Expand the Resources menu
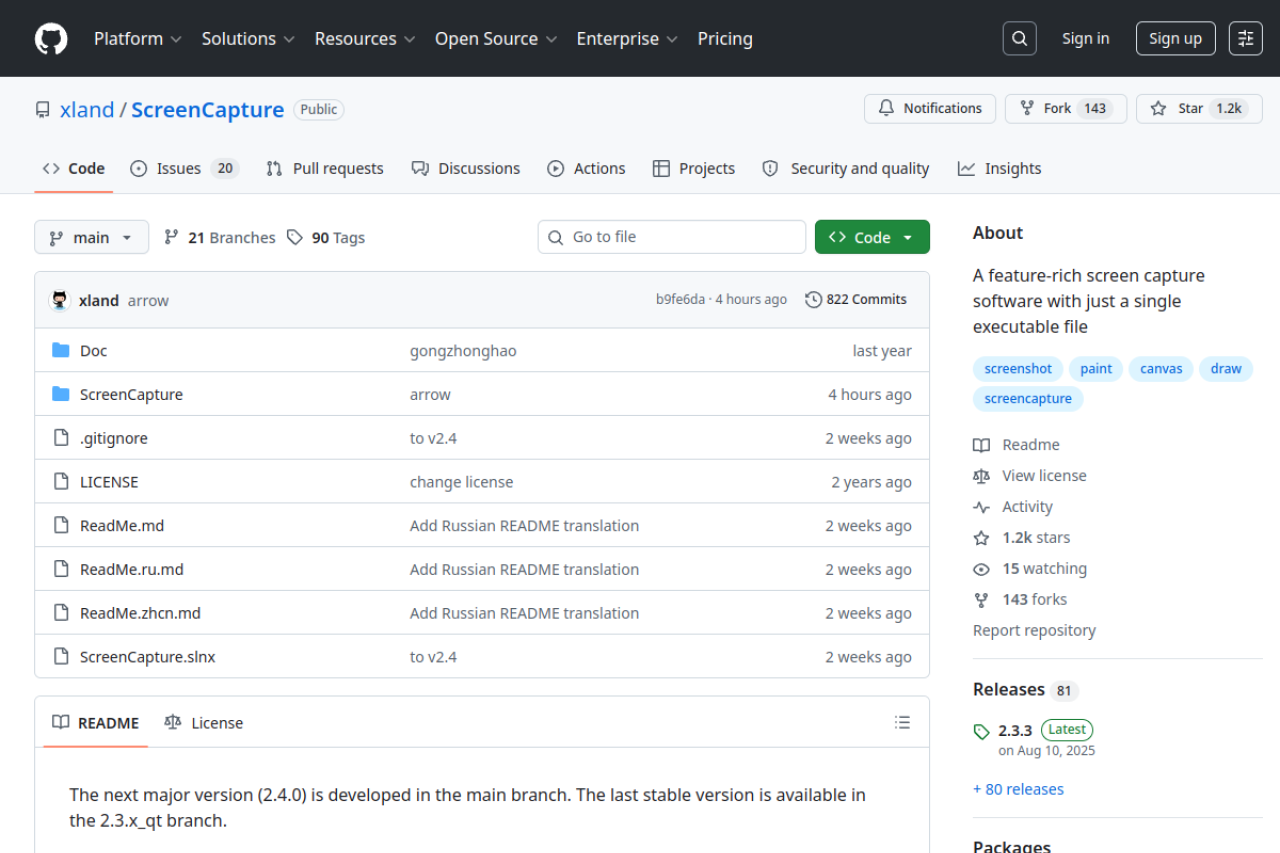This screenshot has width=1280, height=853. (x=365, y=39)
